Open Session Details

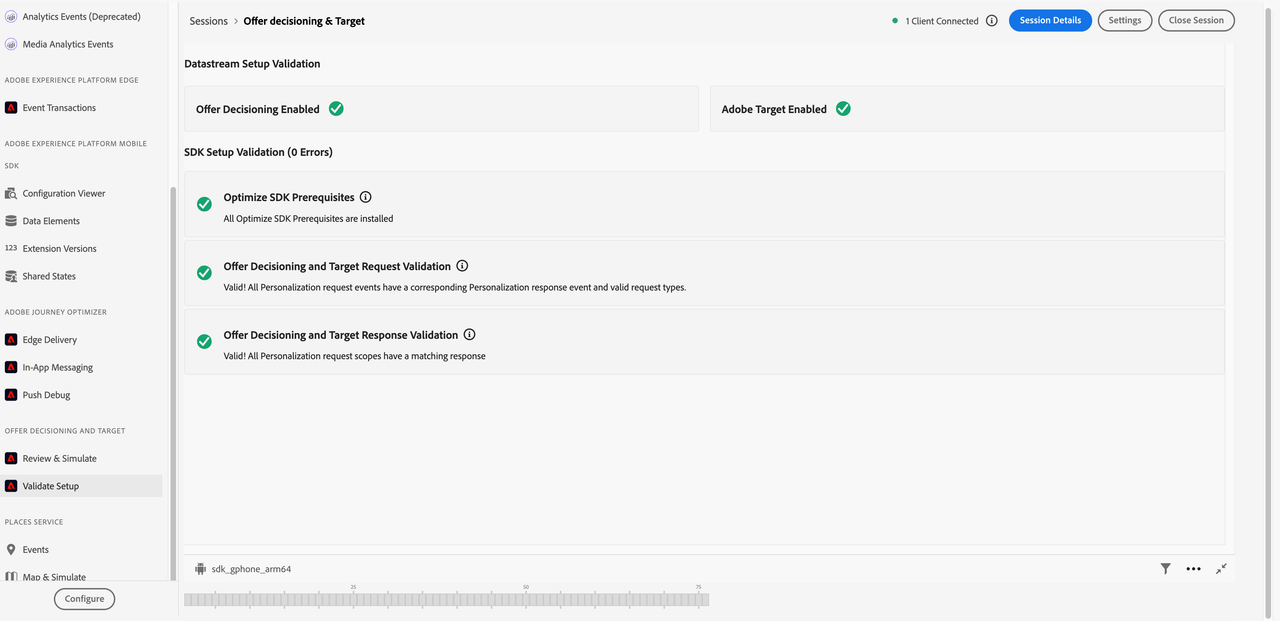1050,19
